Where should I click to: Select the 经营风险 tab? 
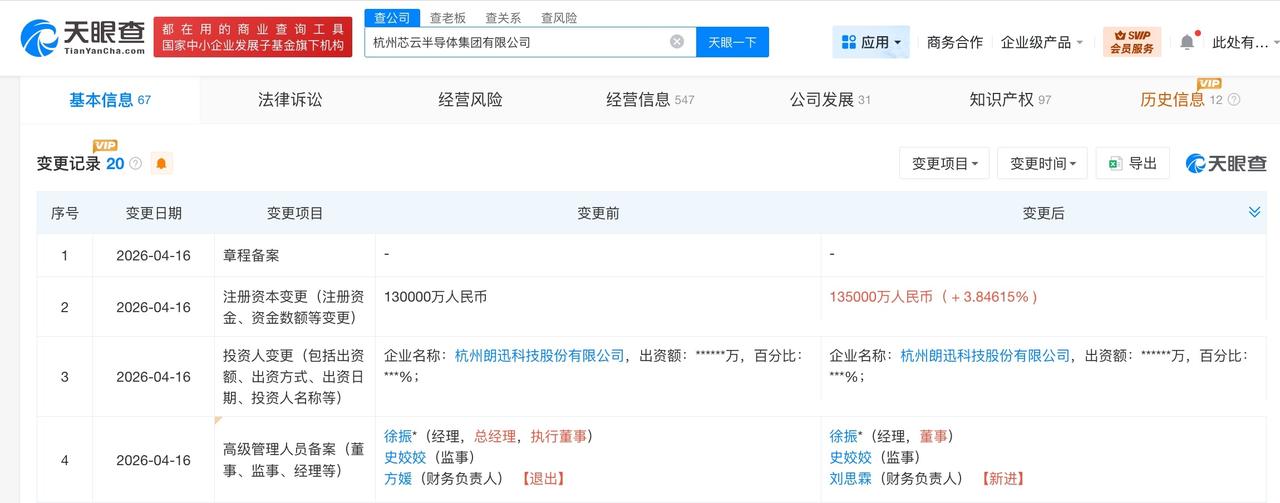click(x=470, y=100)
